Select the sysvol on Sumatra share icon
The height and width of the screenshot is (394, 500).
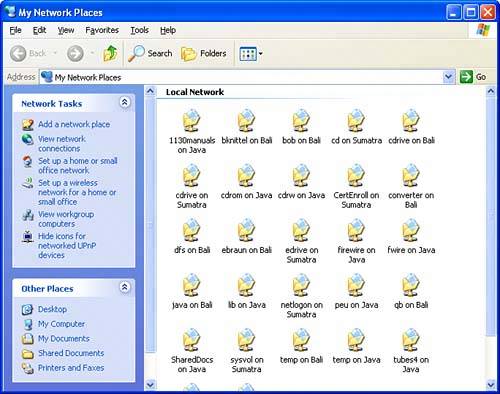(246, 341)
